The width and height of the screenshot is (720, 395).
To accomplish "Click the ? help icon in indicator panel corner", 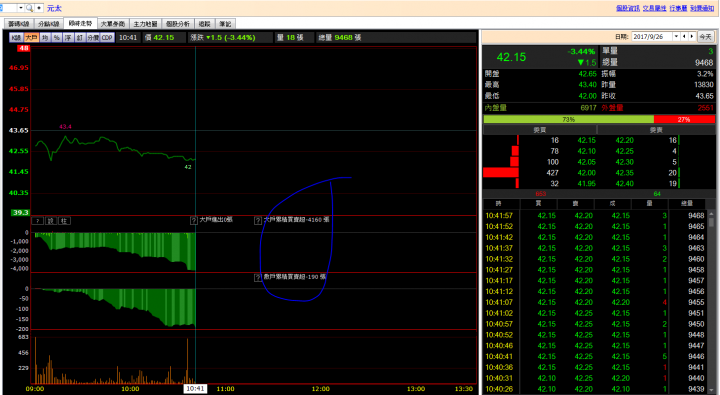I will click(x=38, y=221).
